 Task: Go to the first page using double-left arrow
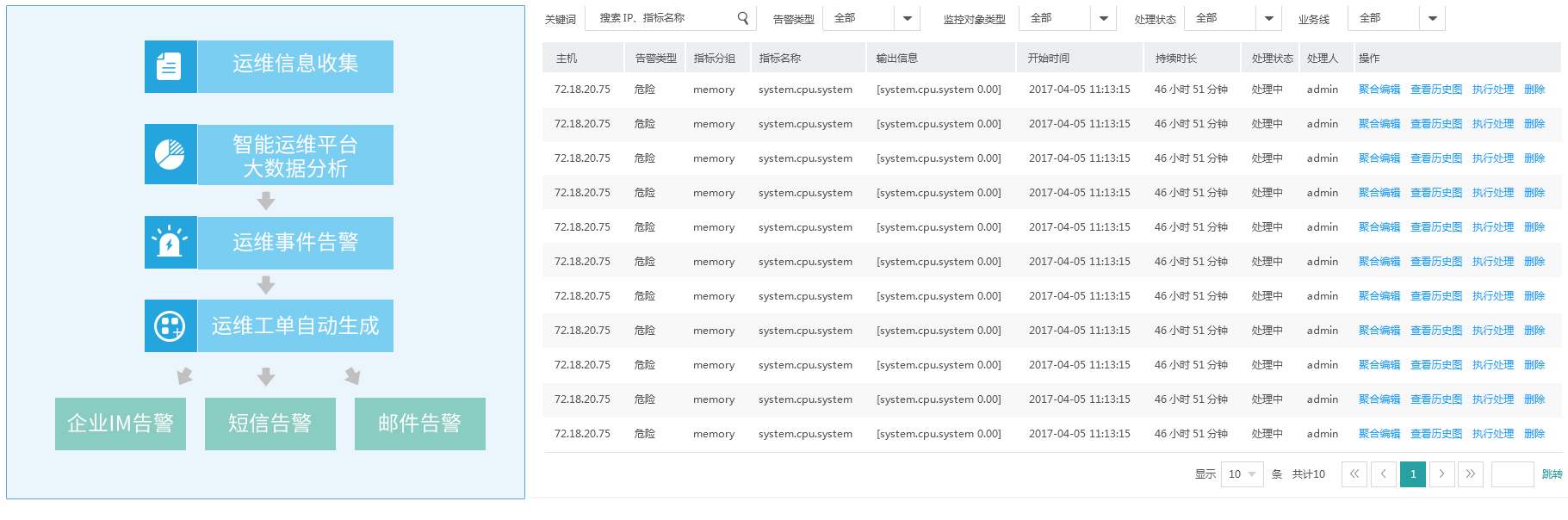point(1354,474)
